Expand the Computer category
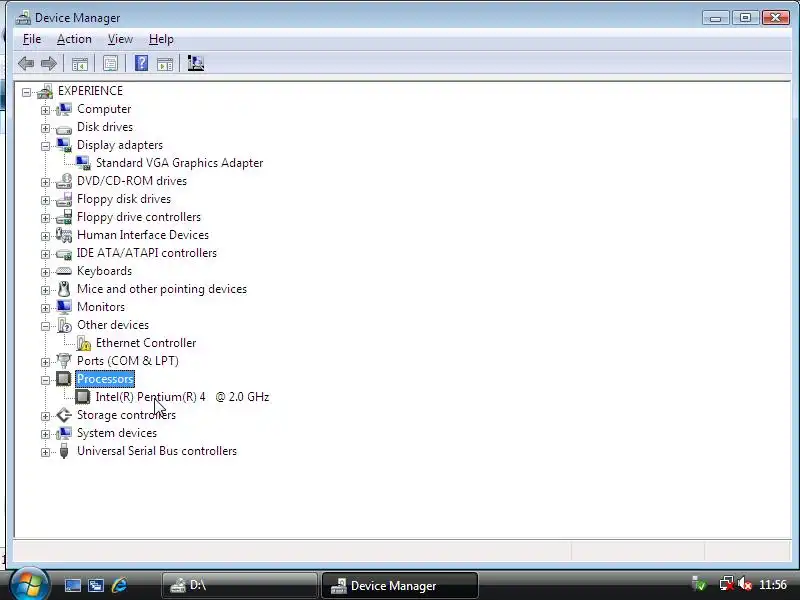Screen dimensions: 800x600 click(x=45, y=110)
